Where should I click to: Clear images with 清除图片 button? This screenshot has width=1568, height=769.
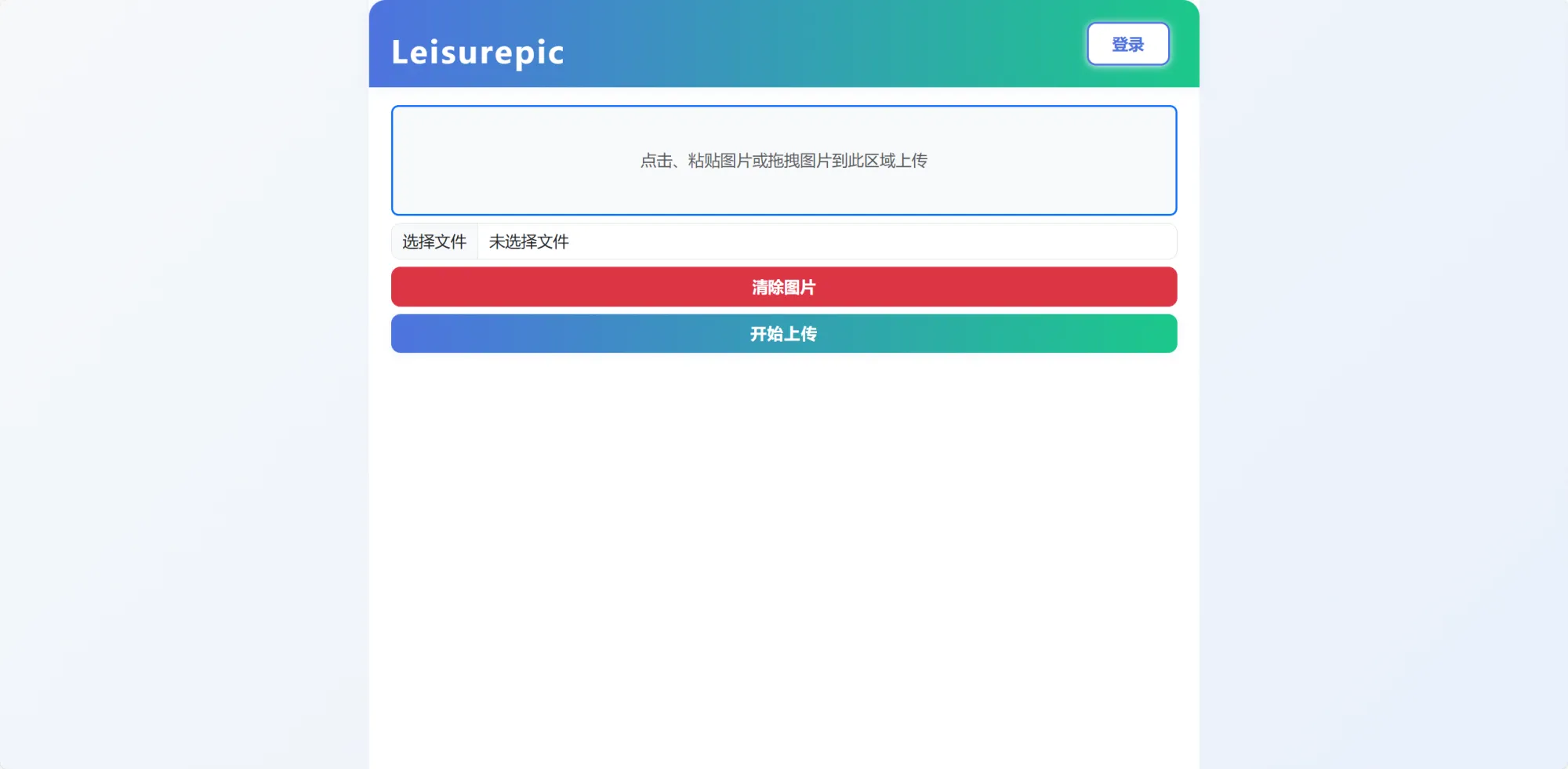click(784, 287)
